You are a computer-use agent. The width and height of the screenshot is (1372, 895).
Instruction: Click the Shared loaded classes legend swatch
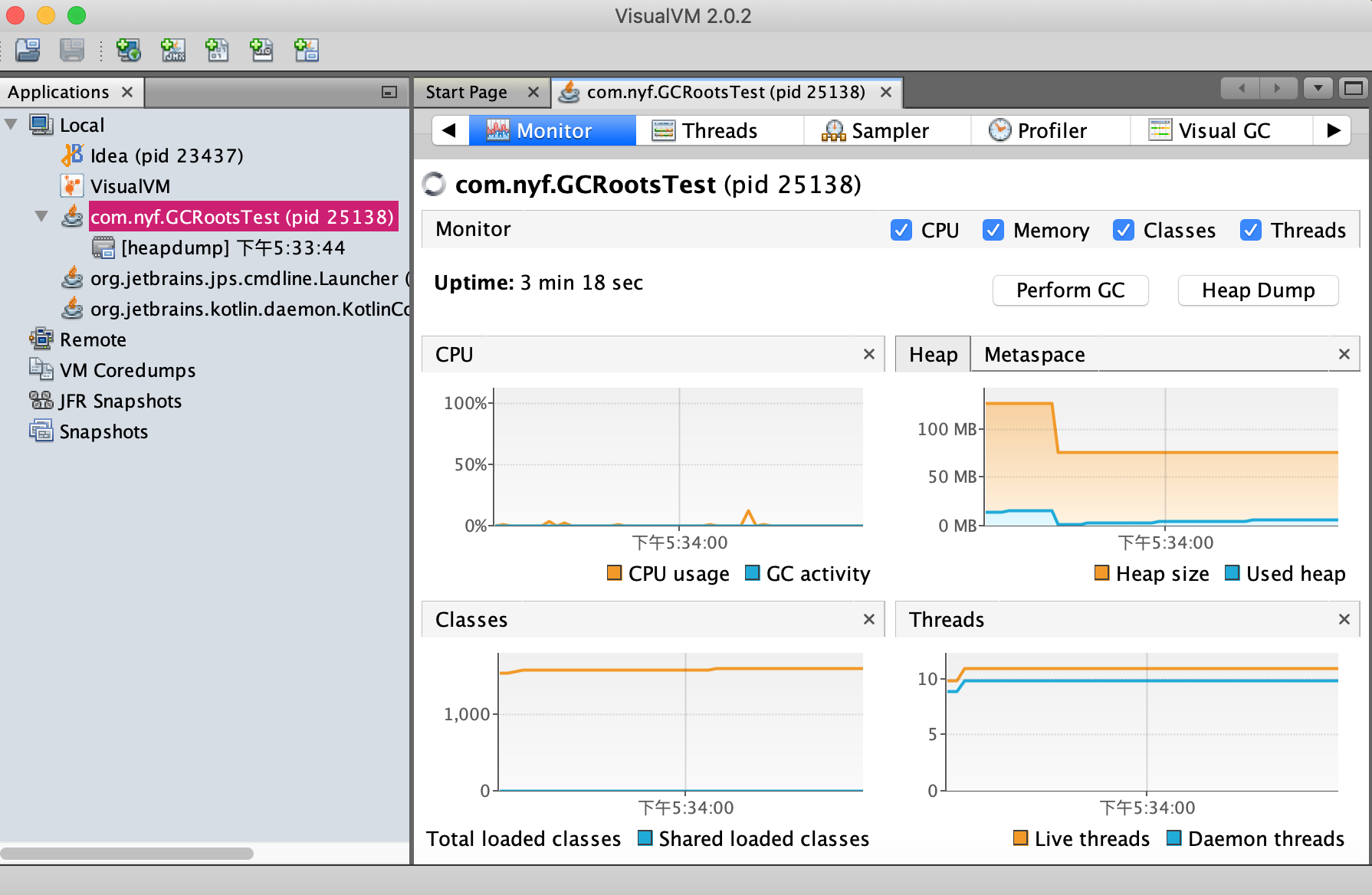tap(645, 838)
